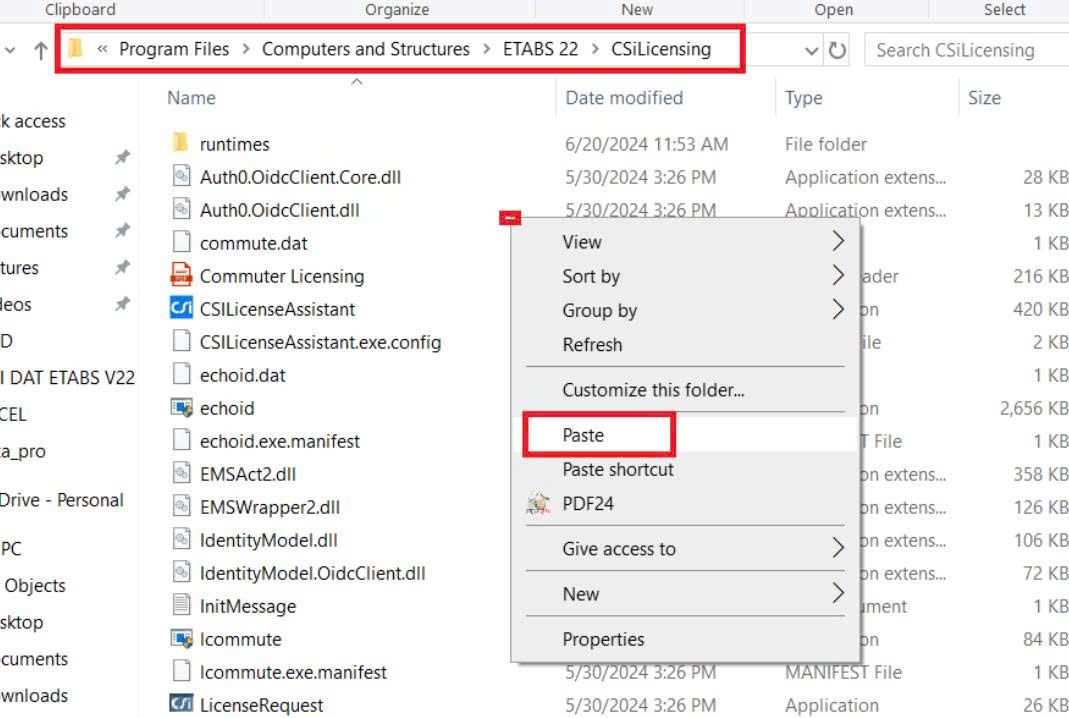Open the runtimes folder icon
This screenshot has height=718, width=1069.
(x=181, y=143)
